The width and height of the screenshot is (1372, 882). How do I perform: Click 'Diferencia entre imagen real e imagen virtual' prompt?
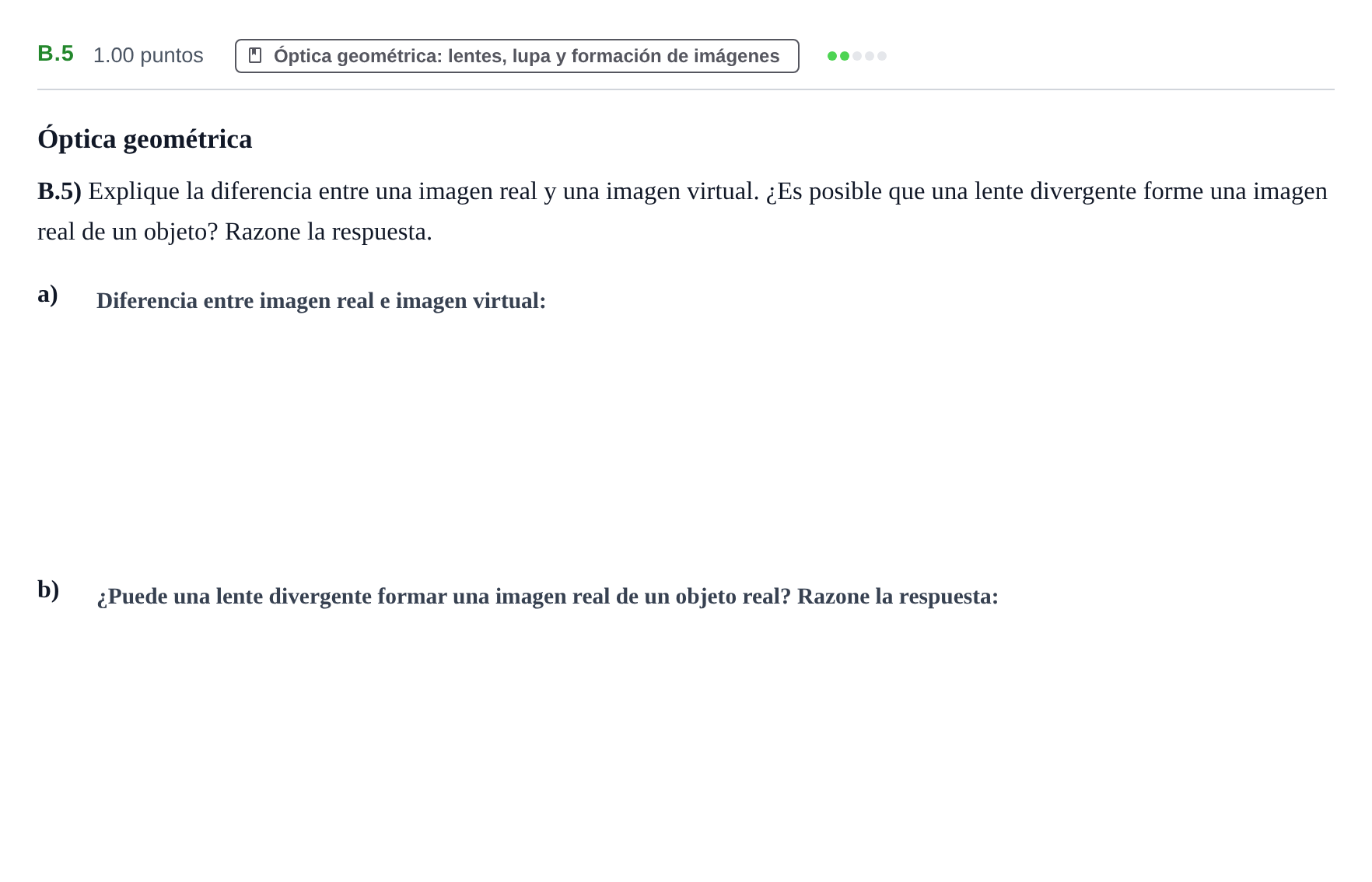(321, 301)
